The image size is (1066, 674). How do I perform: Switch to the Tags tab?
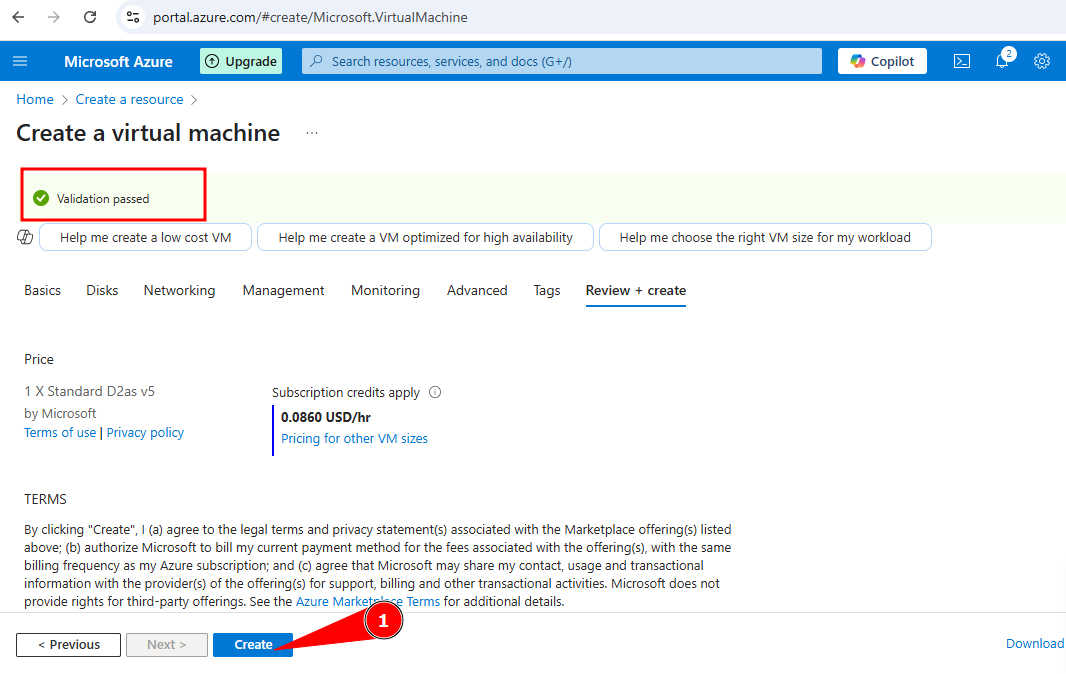(x=547, y=290)
